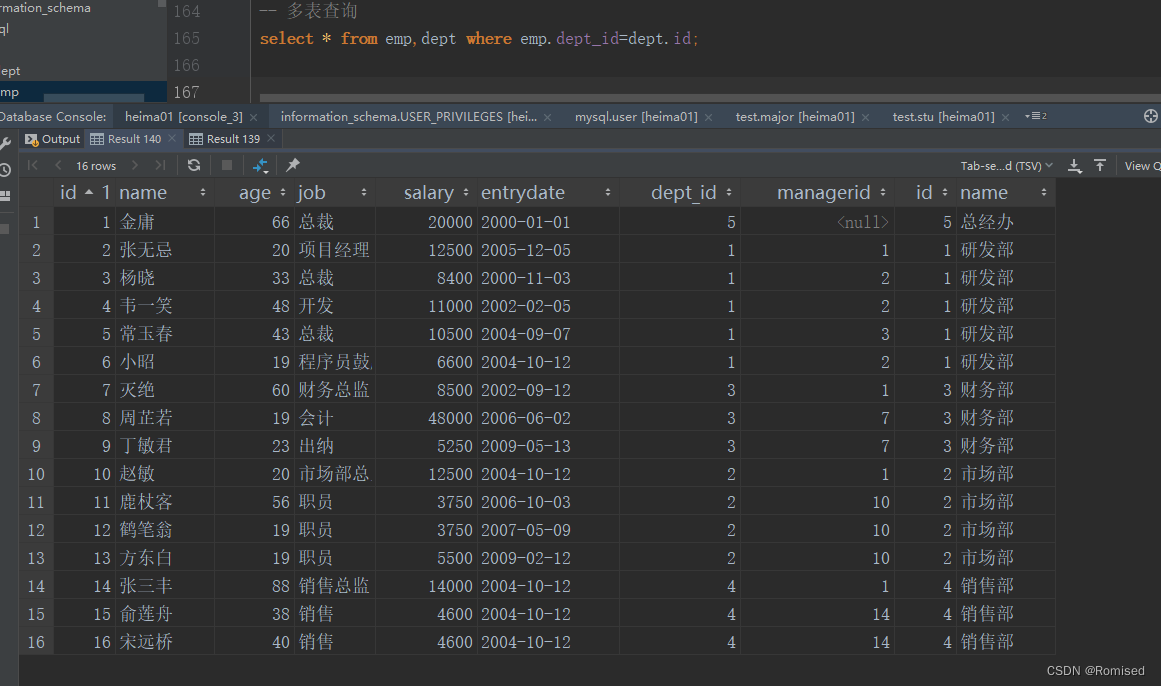The width and height of the screenshot is (1161, 686).
Task: Switch to the test.stu [heima01] tab
Action: [x=943, y=117]
